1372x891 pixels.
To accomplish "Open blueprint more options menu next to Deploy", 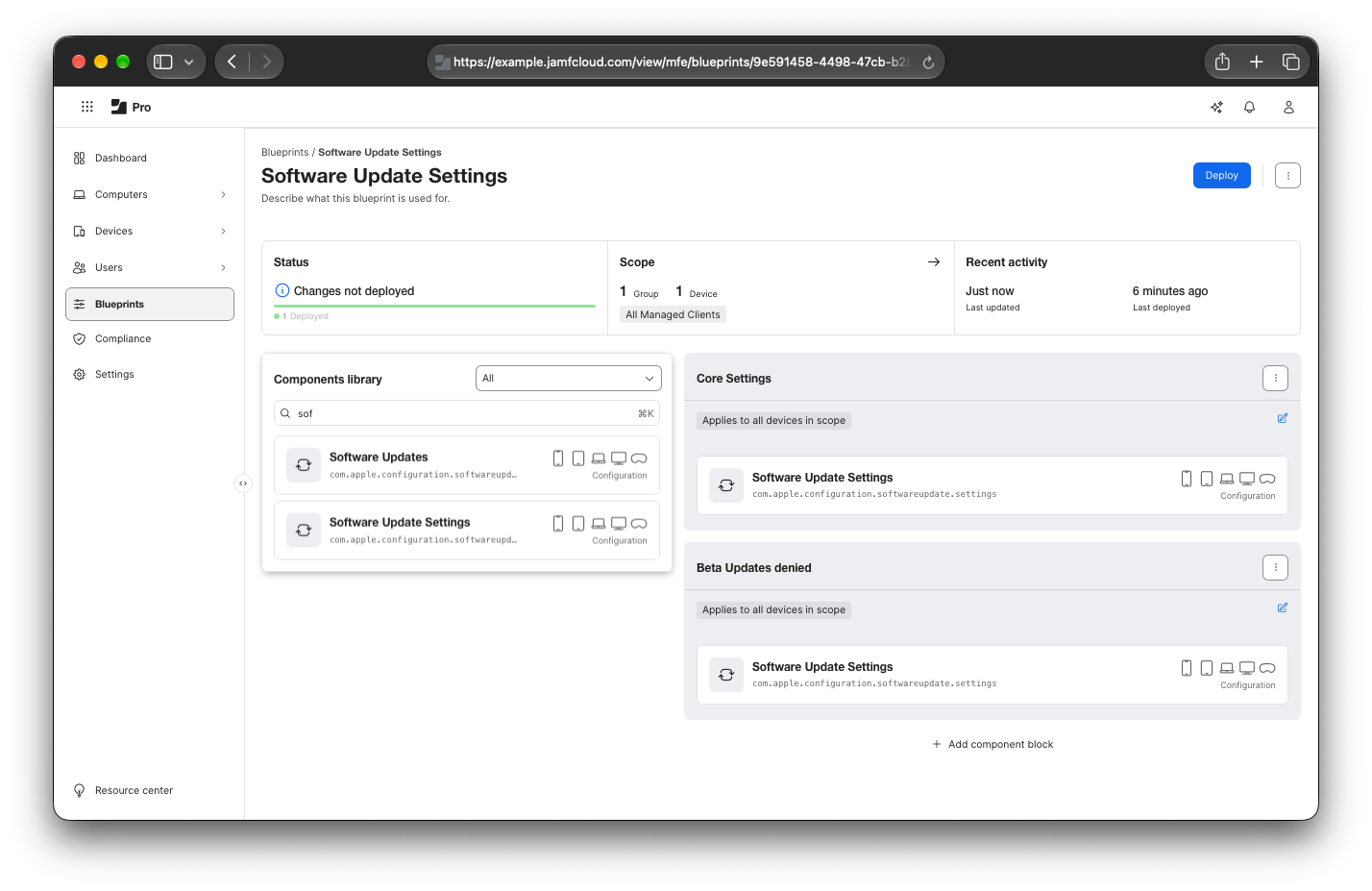I will (x=1287, y=176).
